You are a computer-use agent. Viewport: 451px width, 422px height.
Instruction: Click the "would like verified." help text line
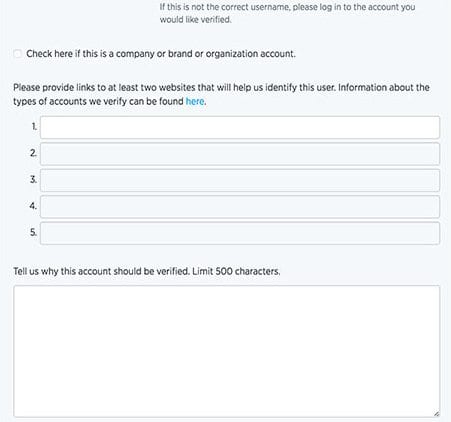point(195,20)
